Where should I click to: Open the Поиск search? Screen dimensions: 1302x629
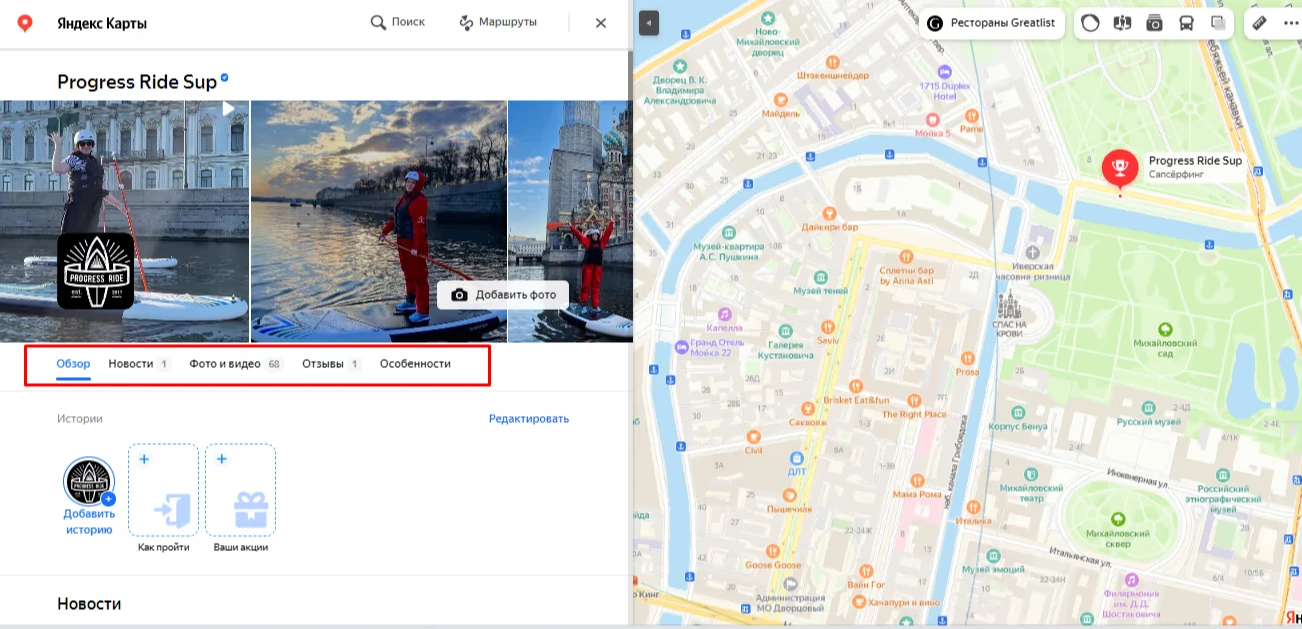(398, 22)
